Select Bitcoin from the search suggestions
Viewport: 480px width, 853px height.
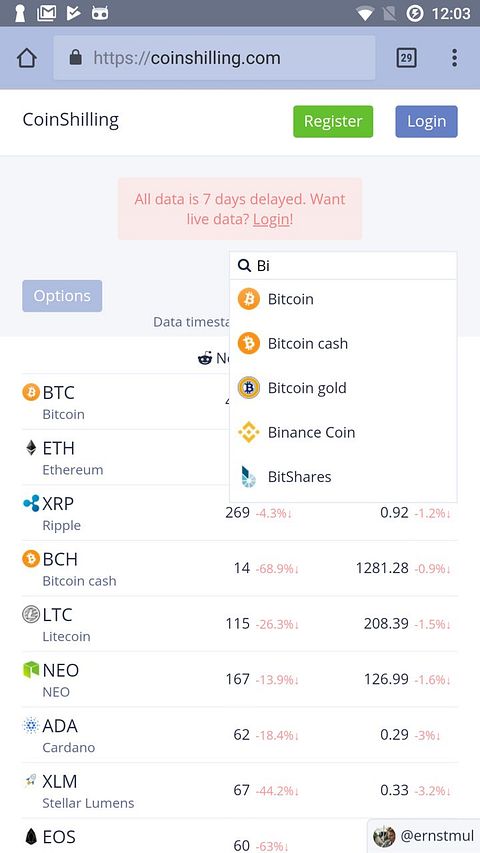tap(343, 299)
